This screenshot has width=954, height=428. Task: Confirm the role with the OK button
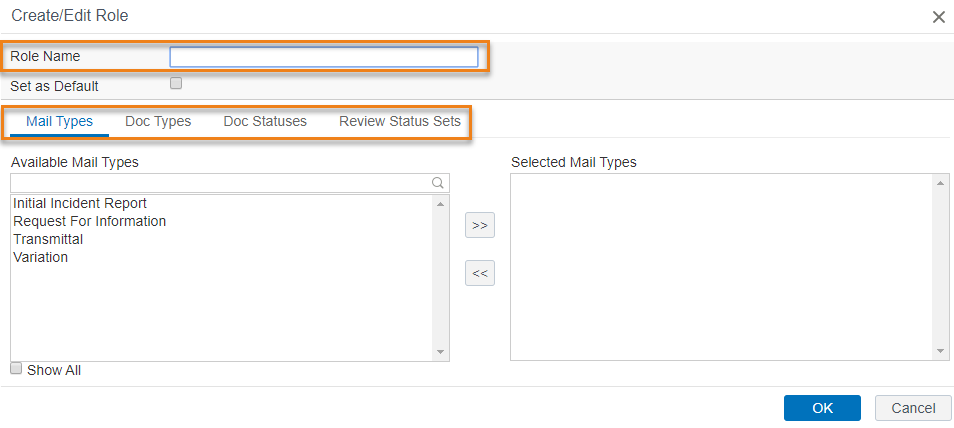pos(822,408)
